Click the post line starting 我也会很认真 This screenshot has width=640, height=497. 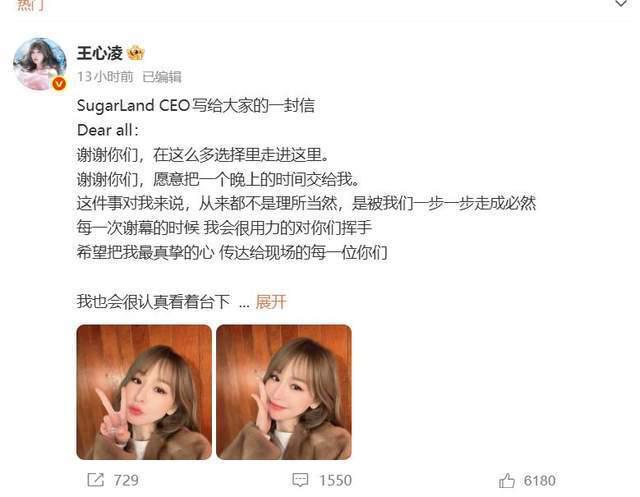point(153,302)
